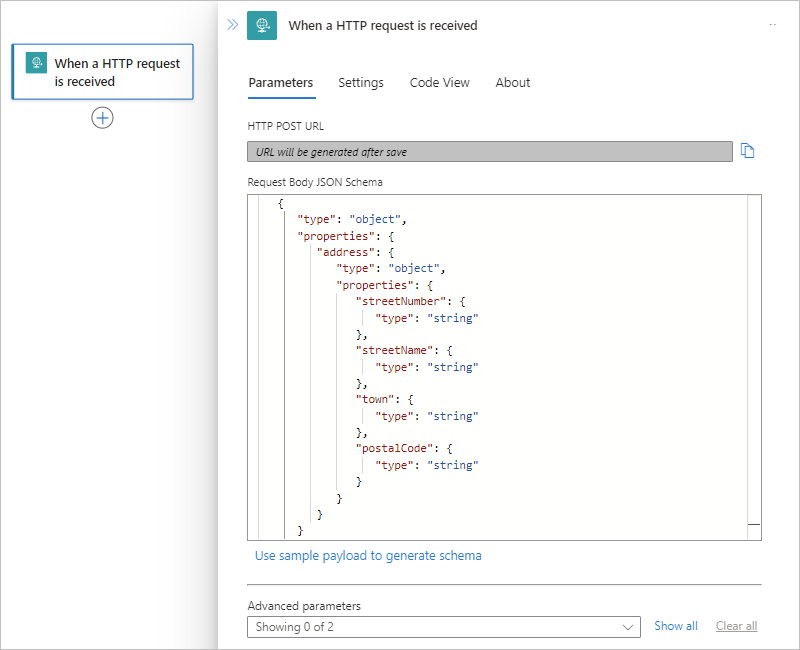Click the schema editor's vertical scrollbar track
Screen dimensions: 800x650
point(753,360)
